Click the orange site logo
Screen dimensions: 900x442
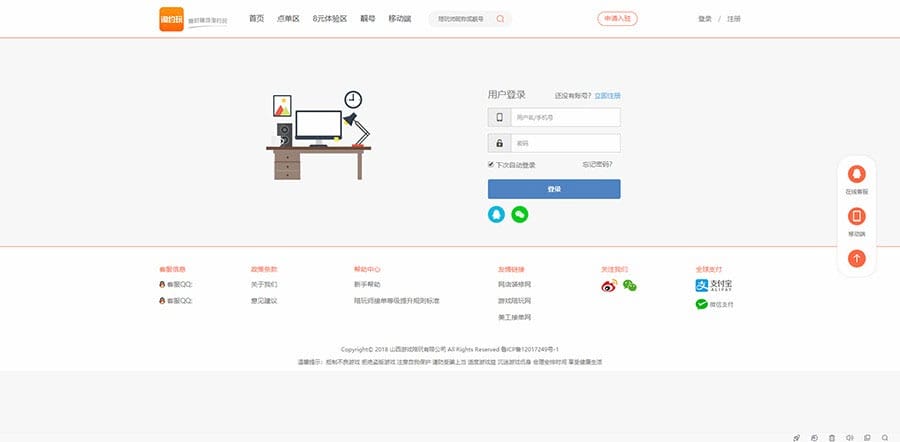pyautogui.click(x=172, y=19)
